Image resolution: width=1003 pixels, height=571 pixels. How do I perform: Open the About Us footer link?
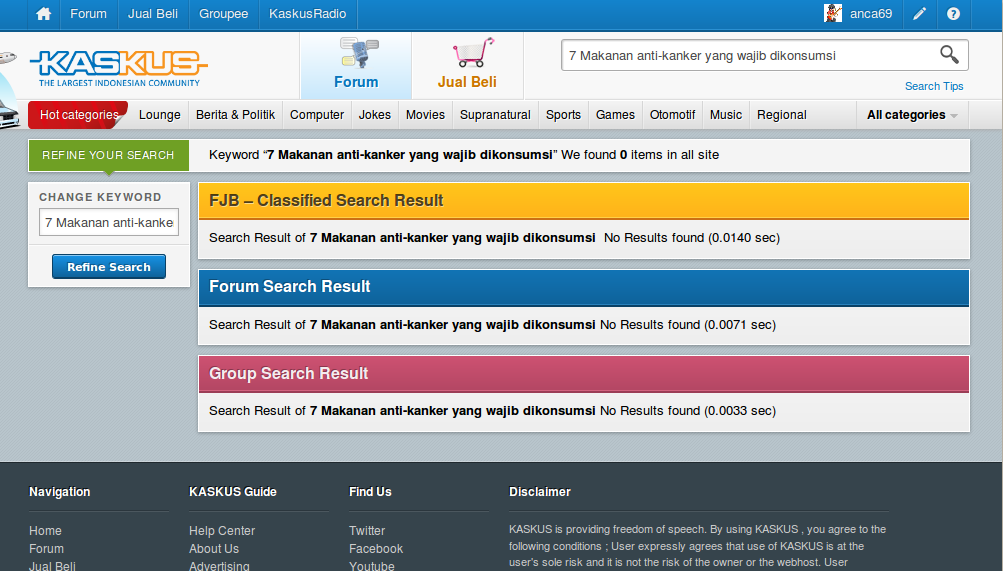coord(214,549)
